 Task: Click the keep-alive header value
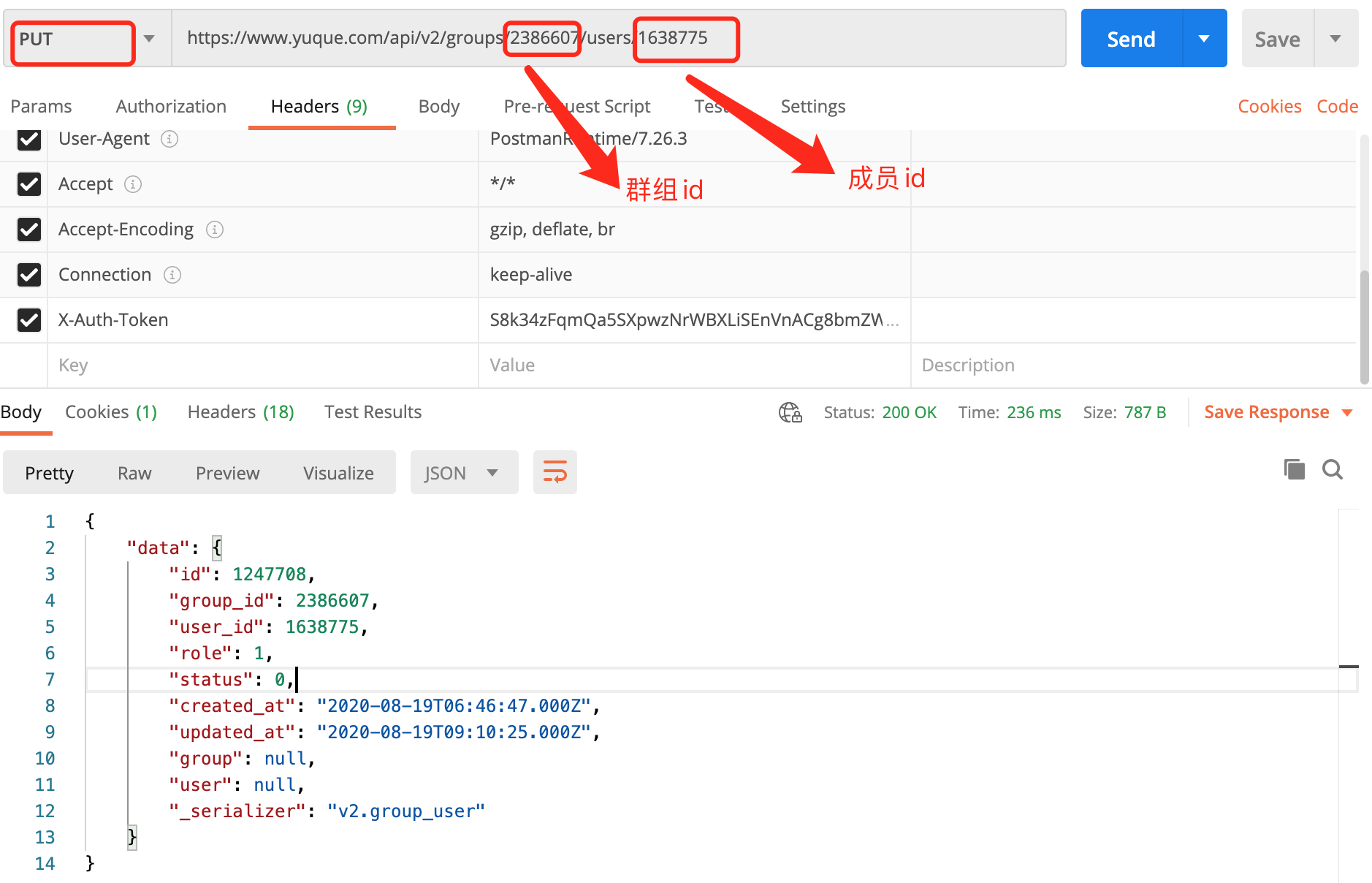[x=531, y=275]
